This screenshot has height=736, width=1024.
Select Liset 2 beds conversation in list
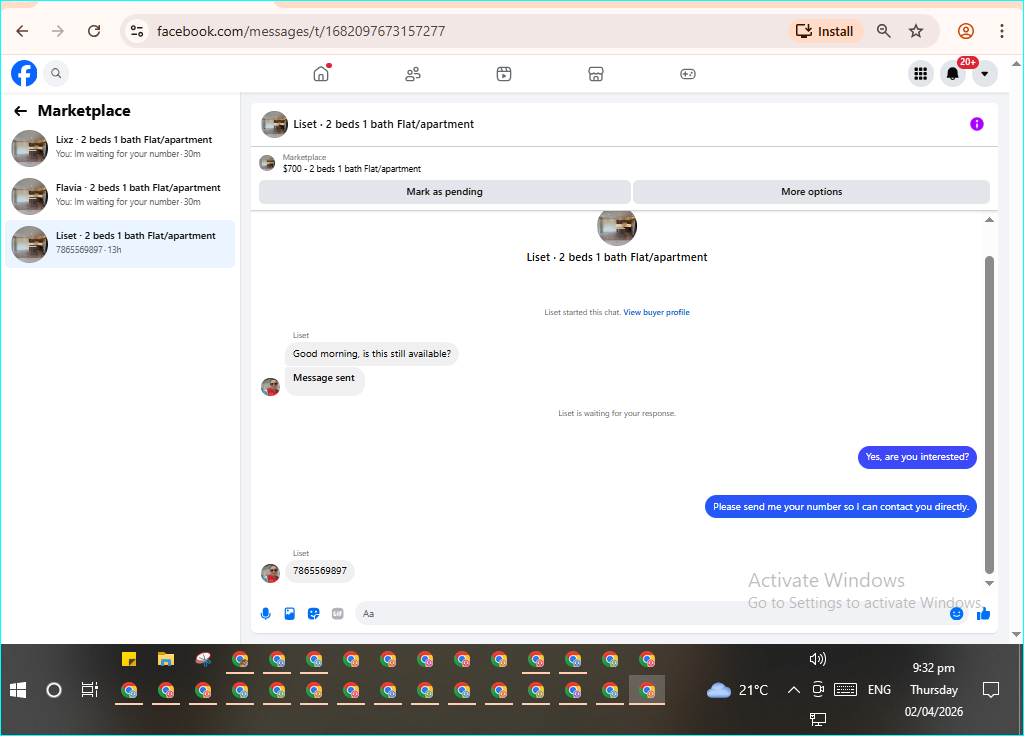(x=120, y=244)
